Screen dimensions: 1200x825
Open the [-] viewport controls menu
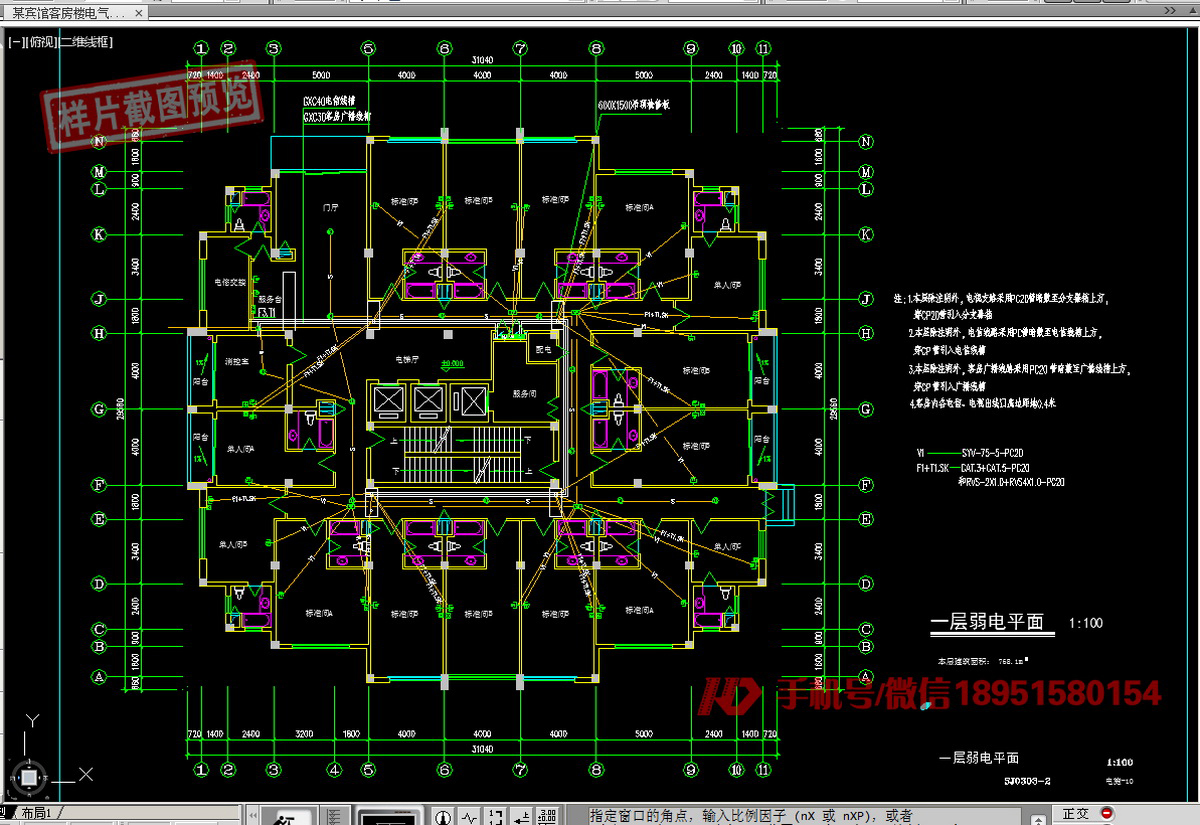16,42
